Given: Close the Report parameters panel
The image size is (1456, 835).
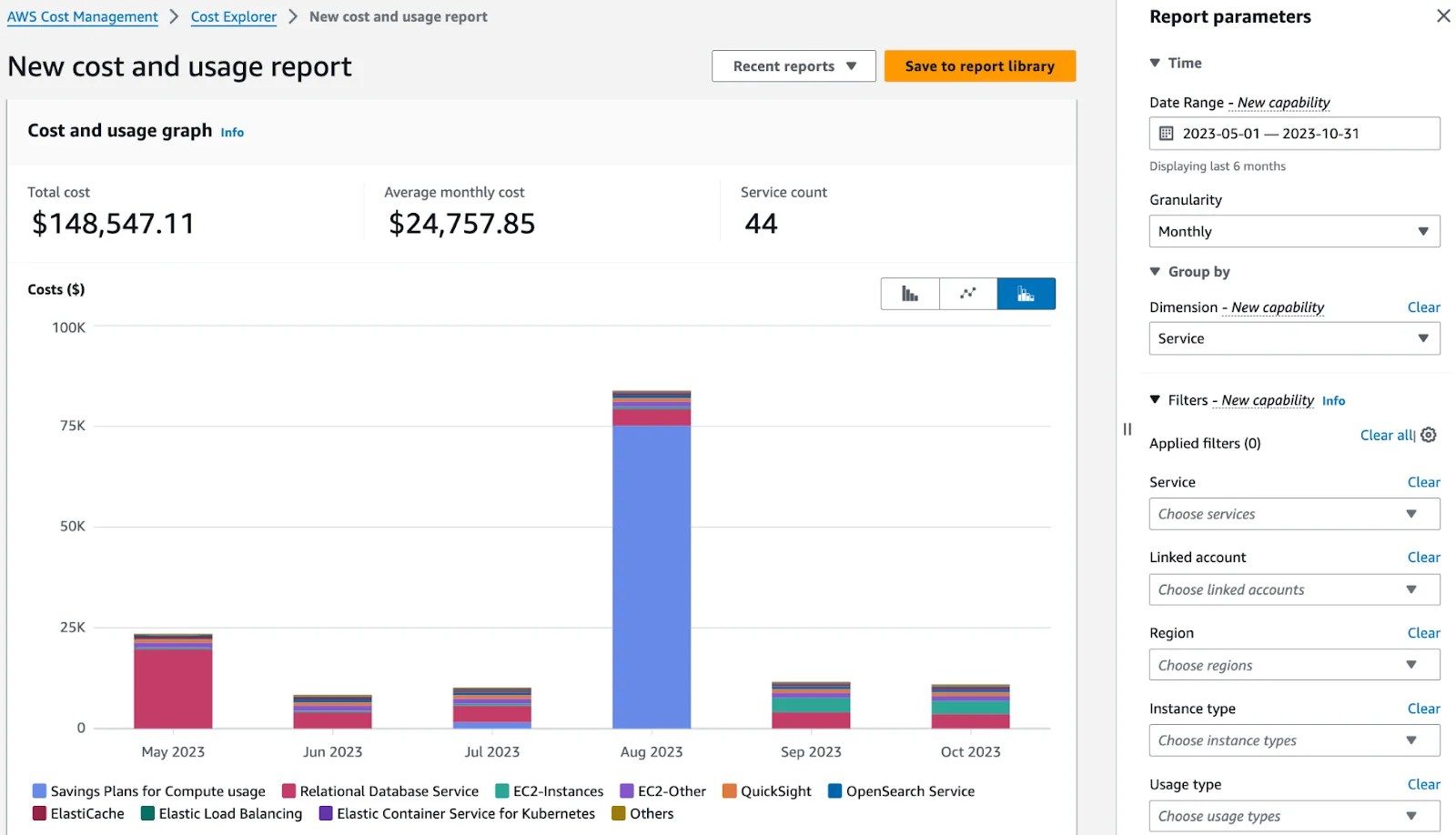Looking at the screenshot, I should (1442, 15).
